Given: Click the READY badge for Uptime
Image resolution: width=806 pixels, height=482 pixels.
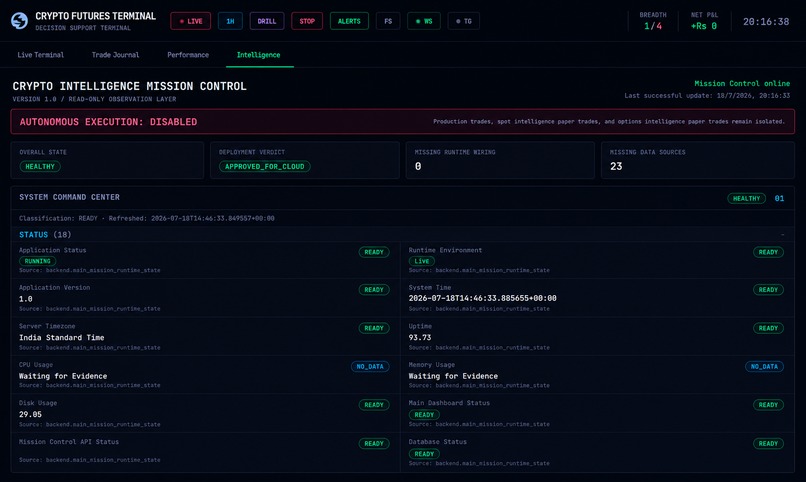Looking at the screenshot, I should [768, 328].
